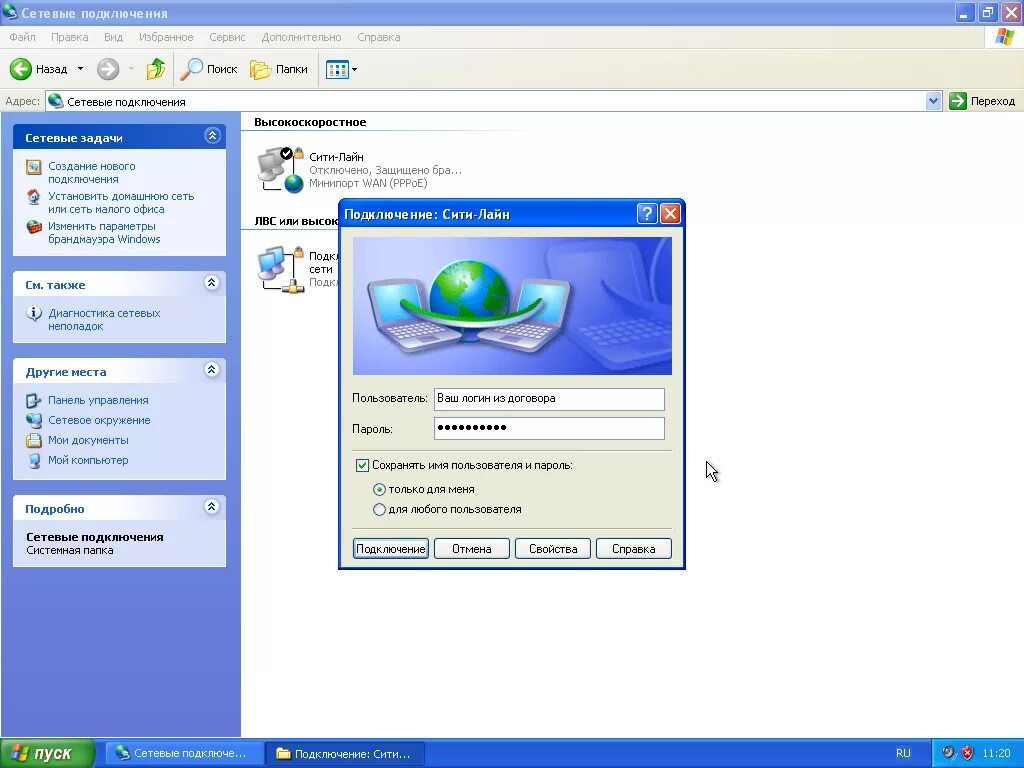Click the Forward arrow icon
This screenshot has width=1024, height=768.
pos(108,69)
